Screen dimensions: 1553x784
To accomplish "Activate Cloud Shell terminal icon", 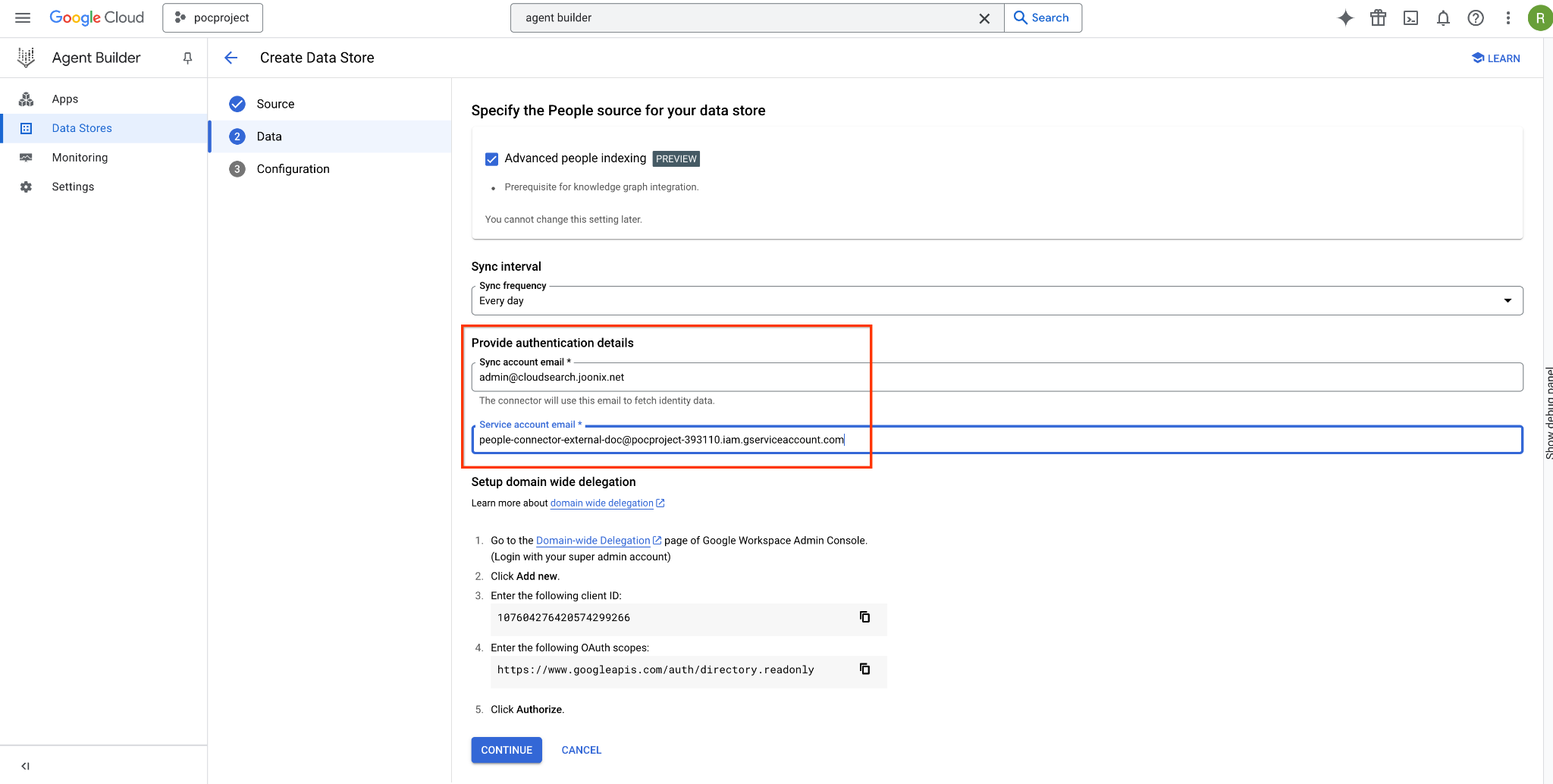I will tap(1410, 18).
